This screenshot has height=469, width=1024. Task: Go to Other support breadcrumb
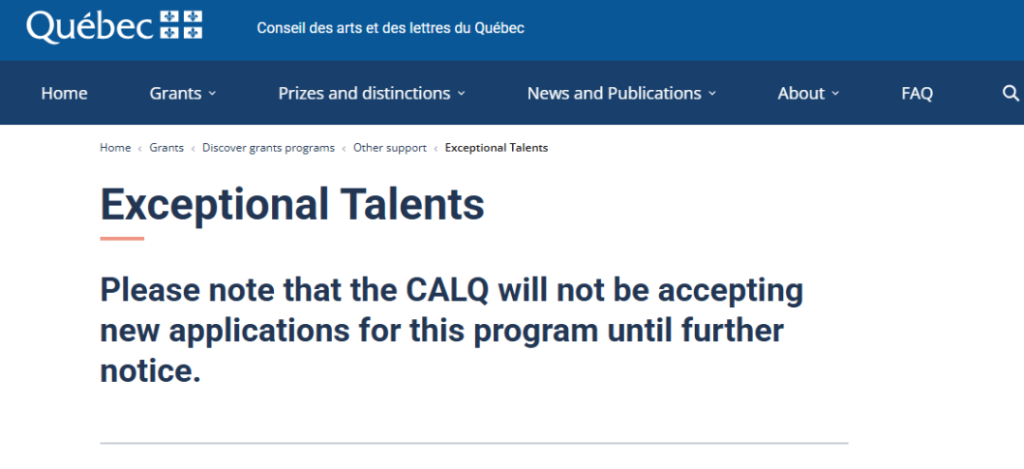click(x=390, y=148)
